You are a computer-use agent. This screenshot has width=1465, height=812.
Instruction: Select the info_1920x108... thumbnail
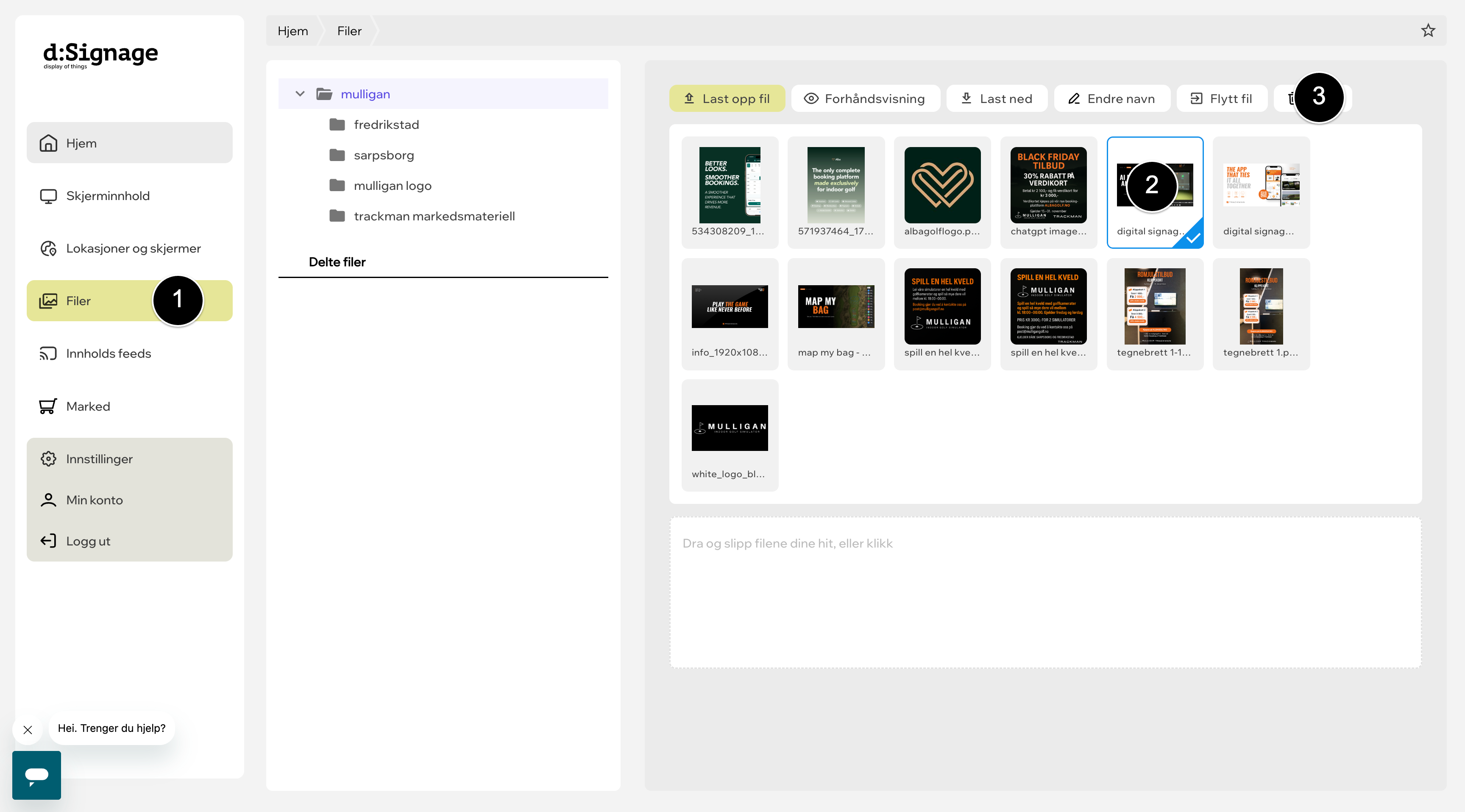pyautogui.click(x=730, y=314)
